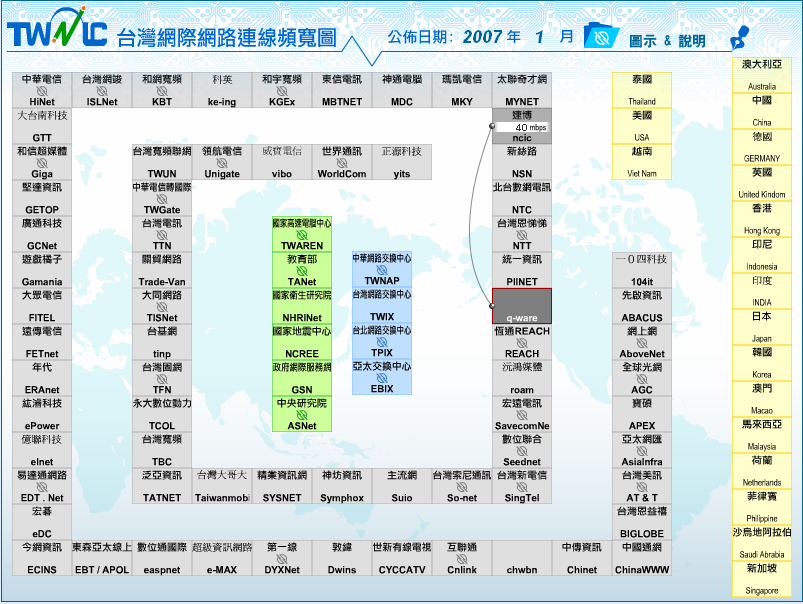Click the Japan country box

pyautogui.click(x=762, y=327)
